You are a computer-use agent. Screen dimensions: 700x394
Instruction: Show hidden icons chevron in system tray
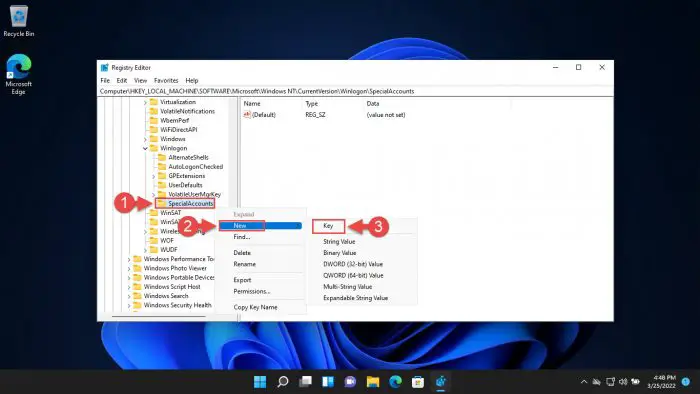583,382
